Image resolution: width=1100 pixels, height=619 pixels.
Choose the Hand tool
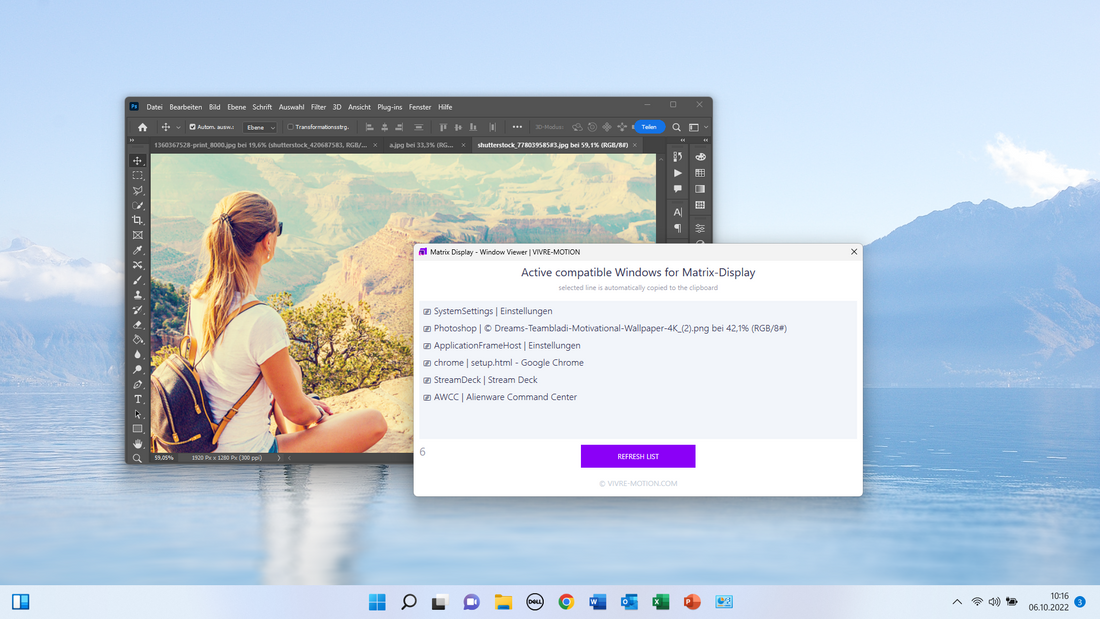point(138,443)
